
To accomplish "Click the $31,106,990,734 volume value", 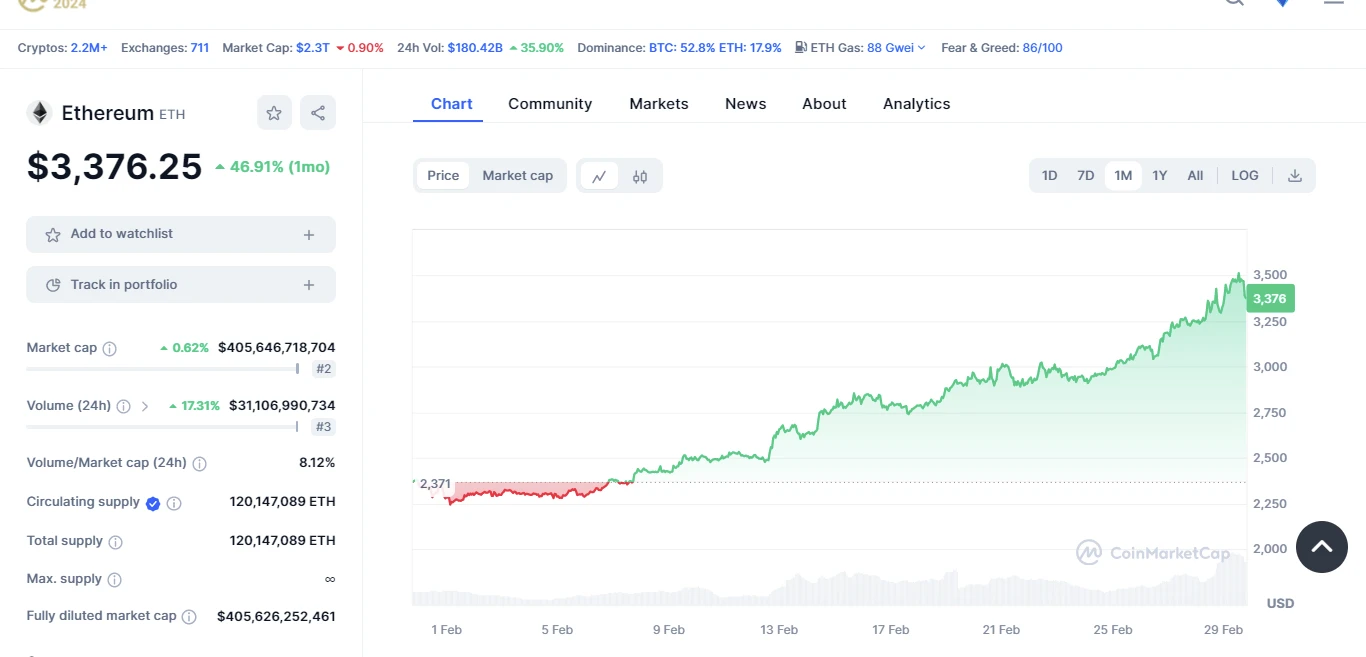I will pos(282,406).
